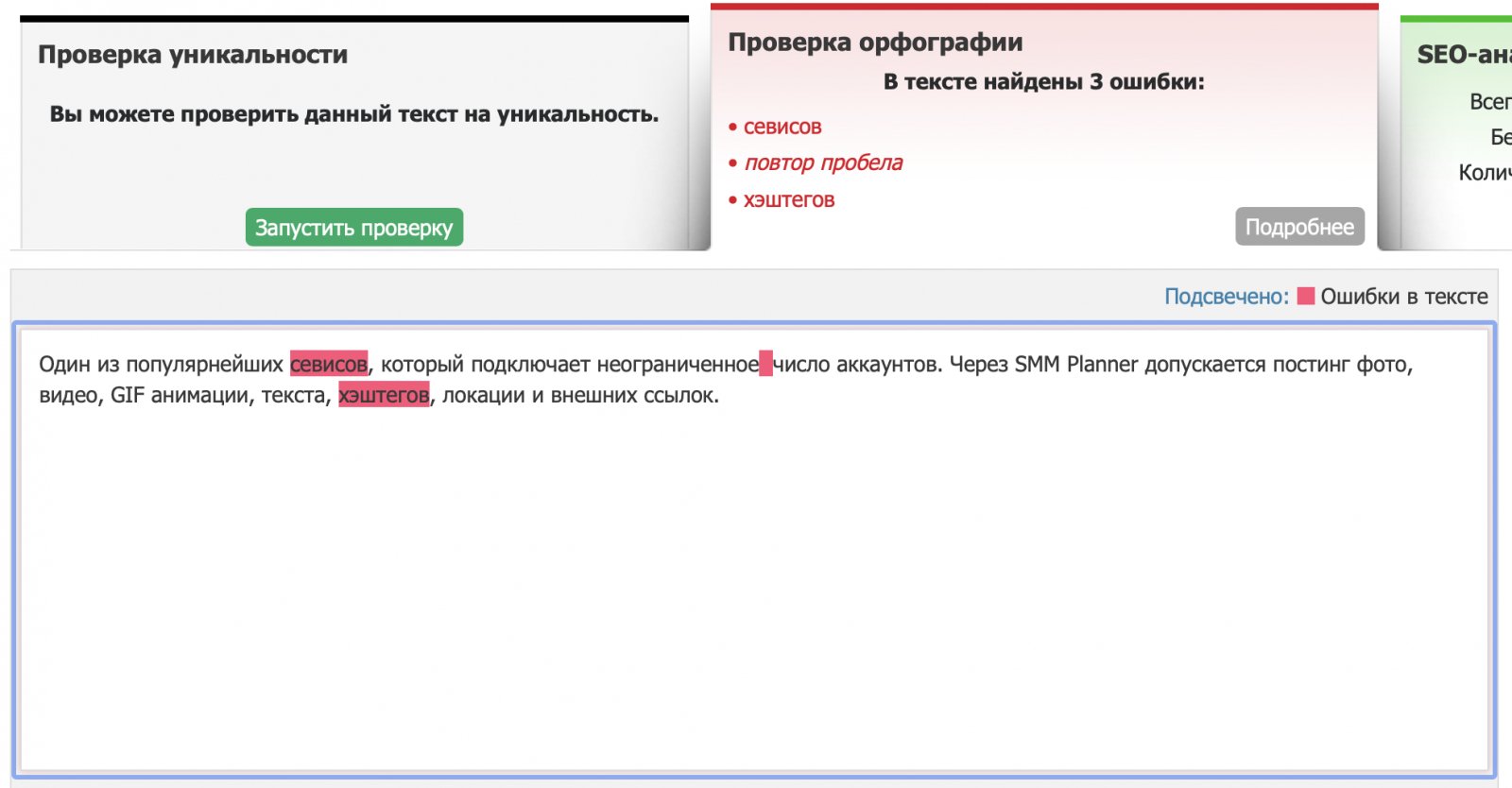Click highlighted word севисов in text
The height and width of the screenshot is (788, 1512).
329,364
